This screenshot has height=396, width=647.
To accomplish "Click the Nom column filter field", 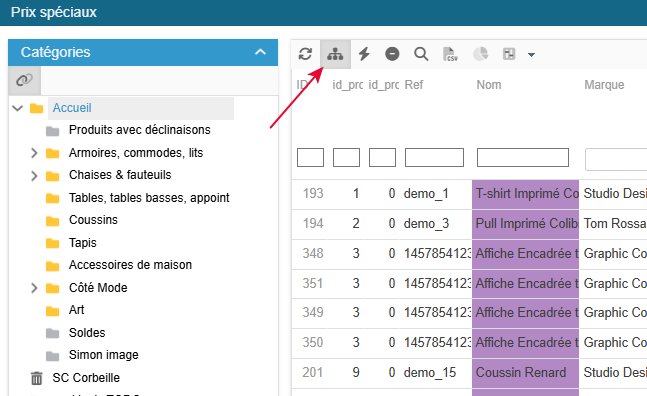I will coord(523,158).
